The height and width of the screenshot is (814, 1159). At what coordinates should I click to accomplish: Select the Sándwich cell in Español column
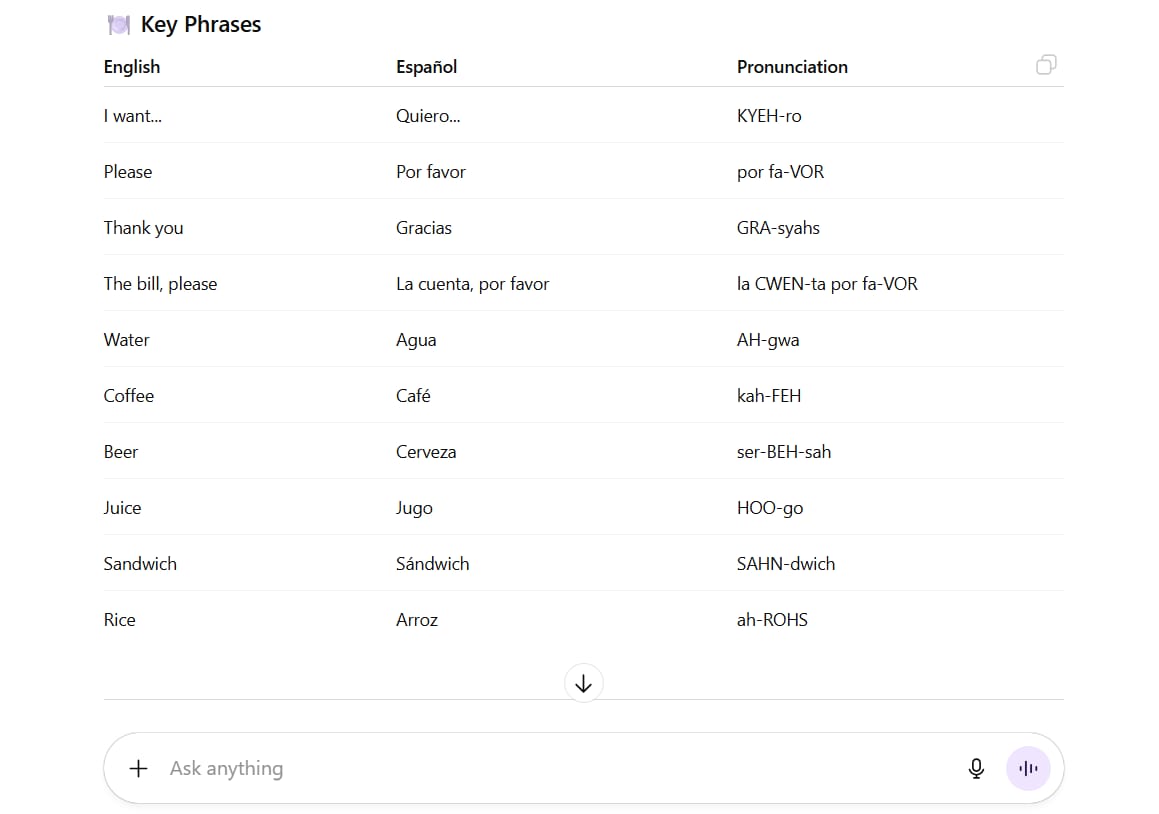[432, 563]
